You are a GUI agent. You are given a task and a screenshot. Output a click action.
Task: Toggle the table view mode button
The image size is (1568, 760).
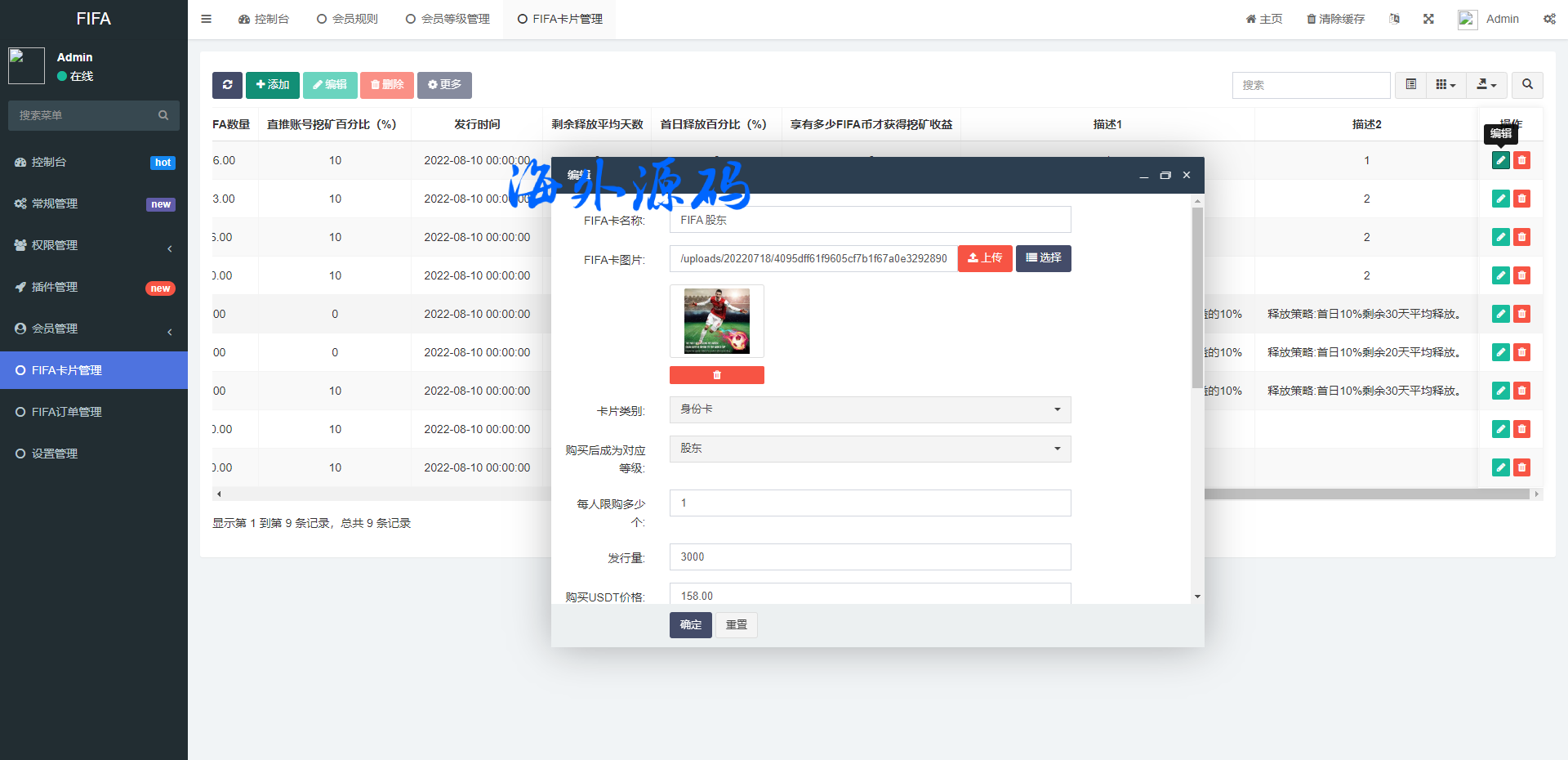click(1410, 85)
